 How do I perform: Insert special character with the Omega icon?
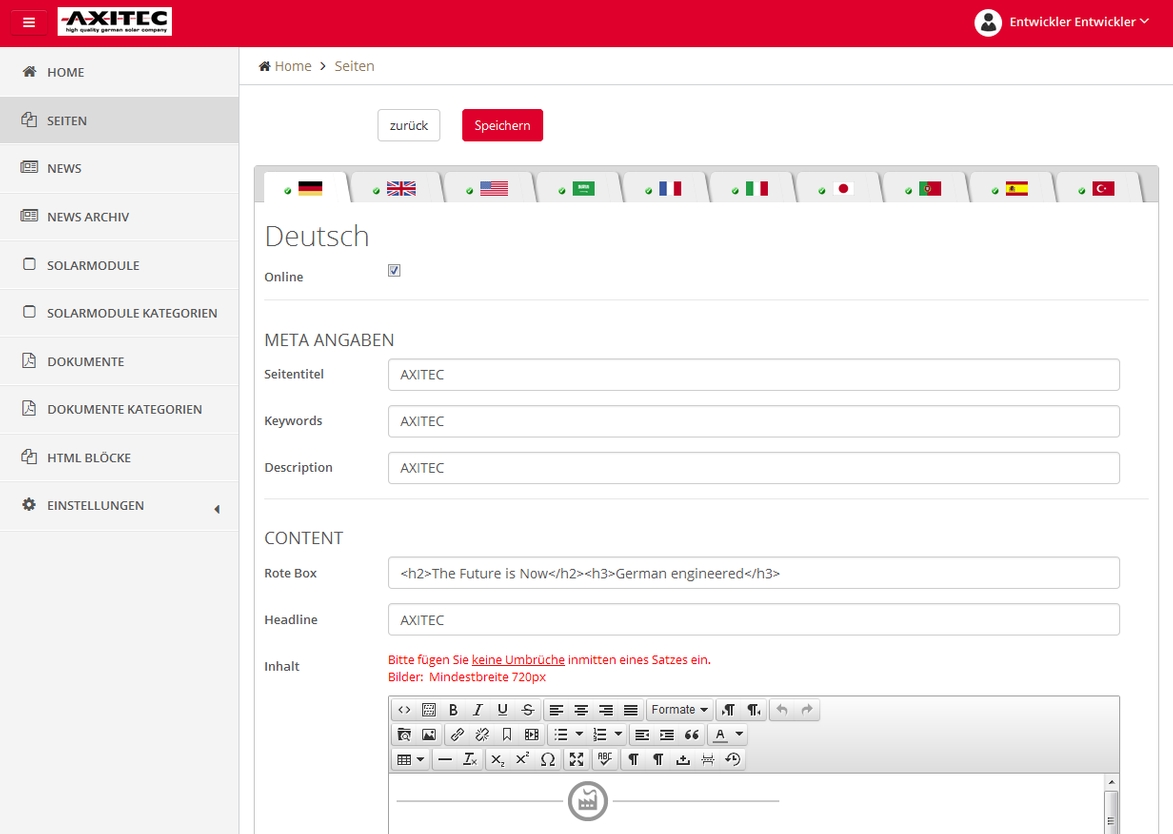548,759
